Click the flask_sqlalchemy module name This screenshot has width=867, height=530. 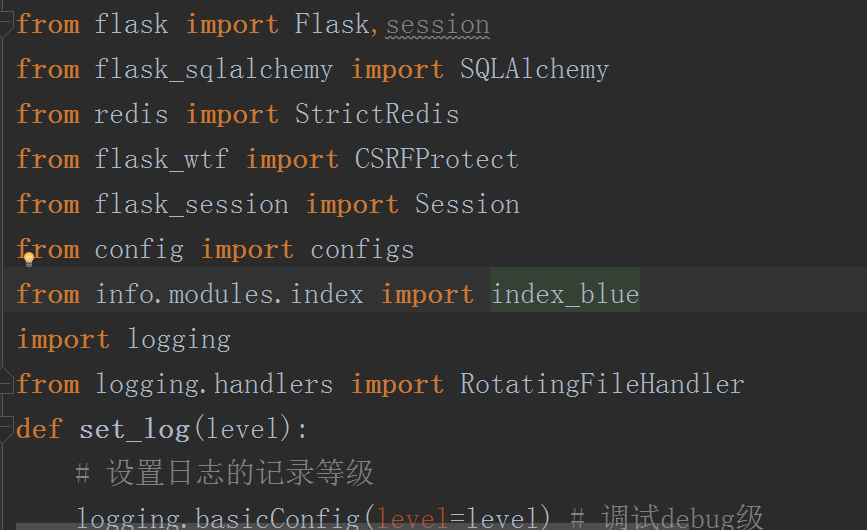click(213, 70)
